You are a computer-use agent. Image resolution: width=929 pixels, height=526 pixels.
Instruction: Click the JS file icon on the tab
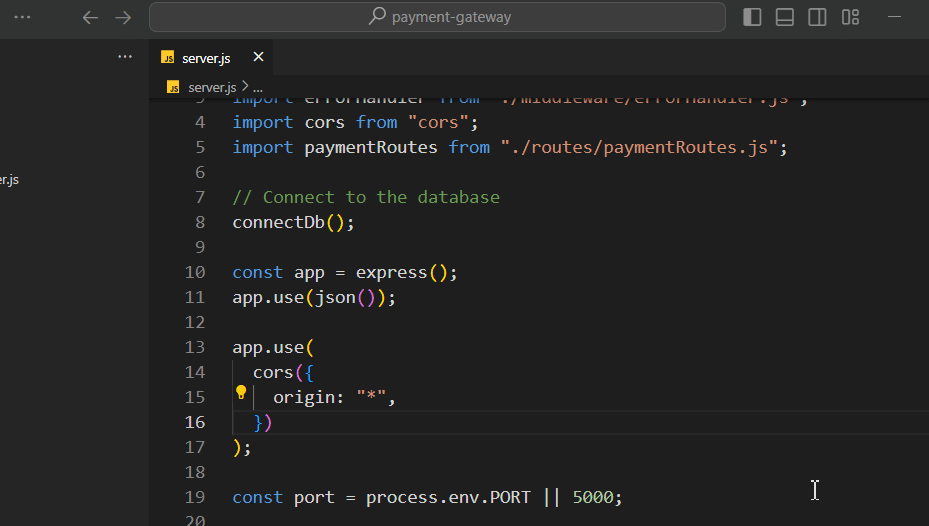pos(168,57)
